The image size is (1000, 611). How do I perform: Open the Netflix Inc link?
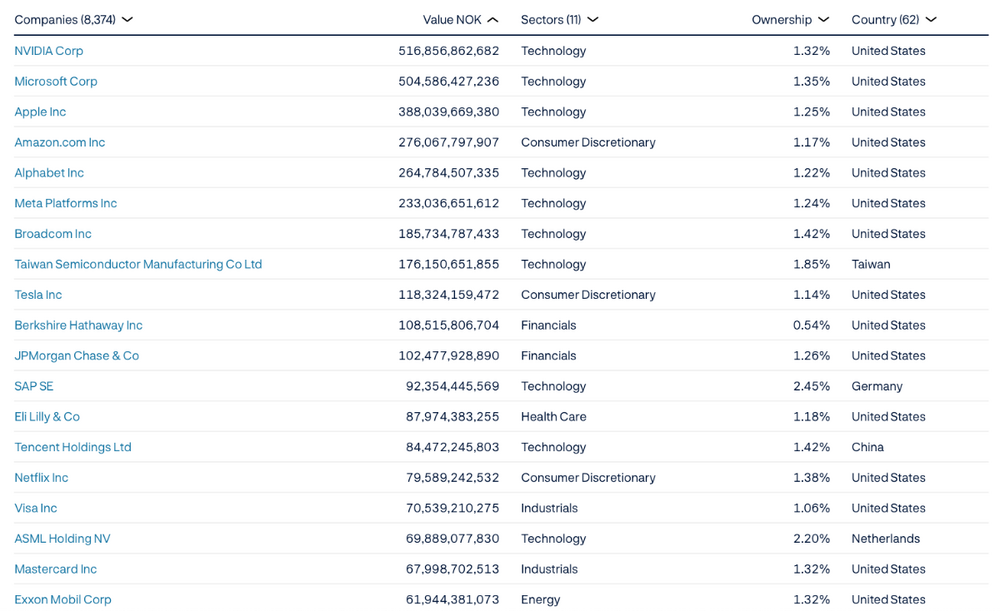[x=41, y=478]
